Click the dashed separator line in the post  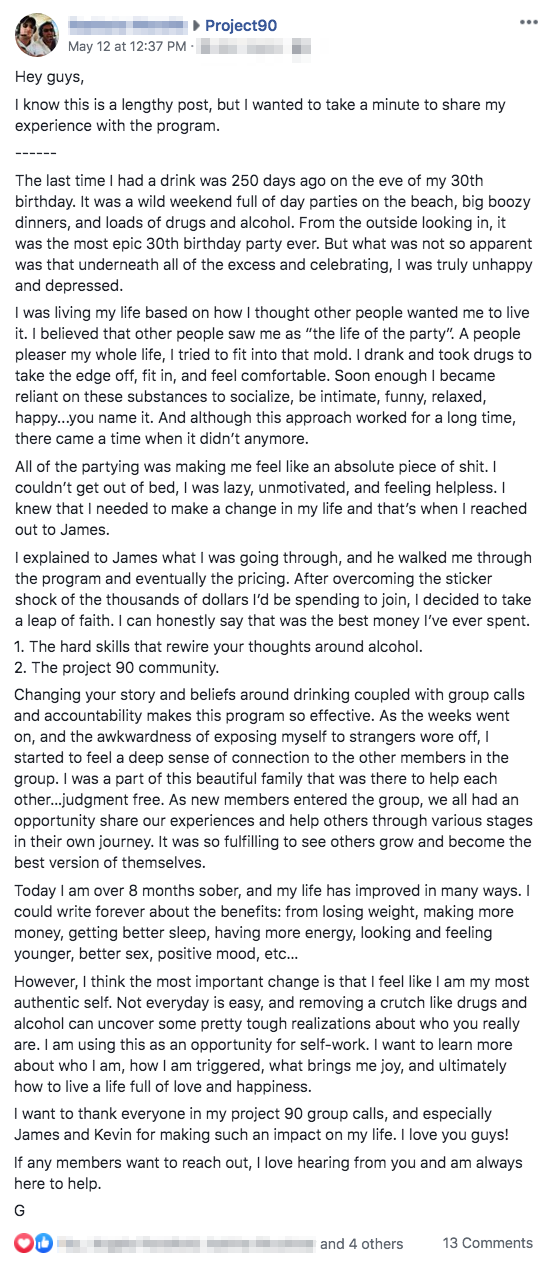(x=35, y=152)
